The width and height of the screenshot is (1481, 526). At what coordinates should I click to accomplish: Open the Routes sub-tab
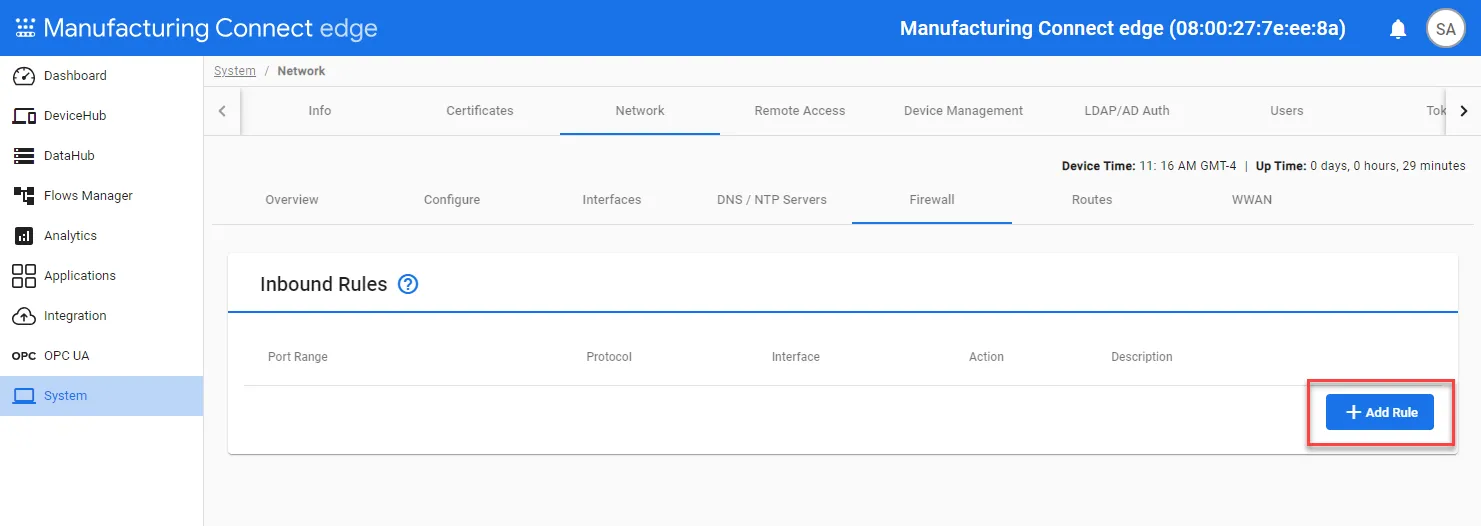(x=1092, y=200)
